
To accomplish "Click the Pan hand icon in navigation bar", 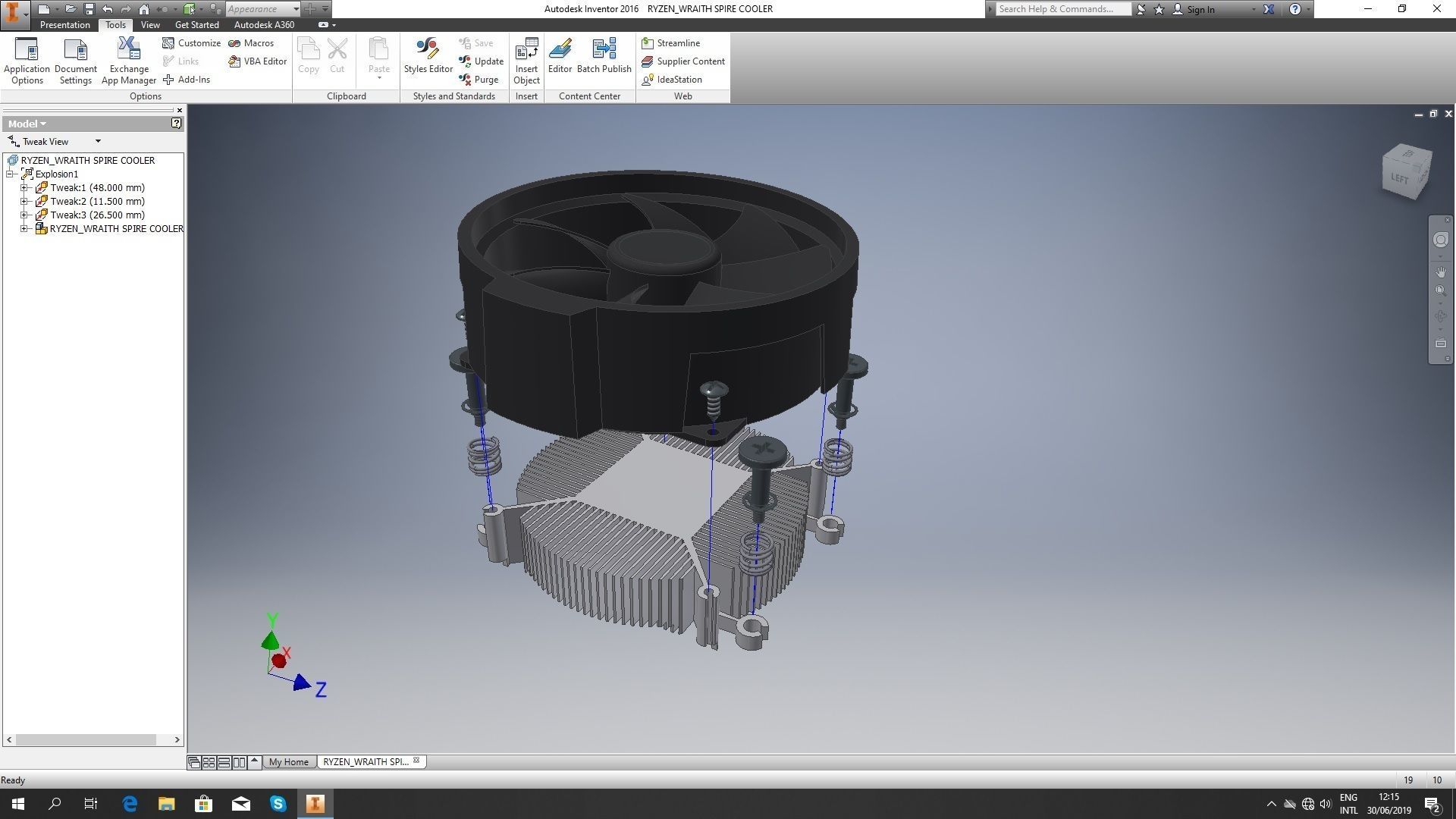I will (1441, 272).
